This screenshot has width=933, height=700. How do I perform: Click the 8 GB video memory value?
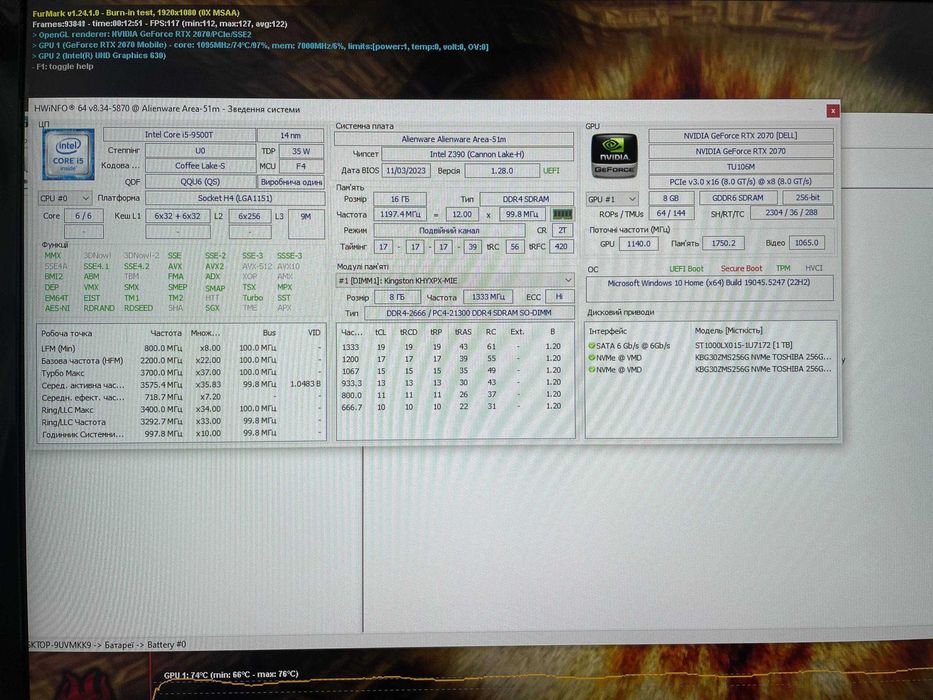coord(671,198)
